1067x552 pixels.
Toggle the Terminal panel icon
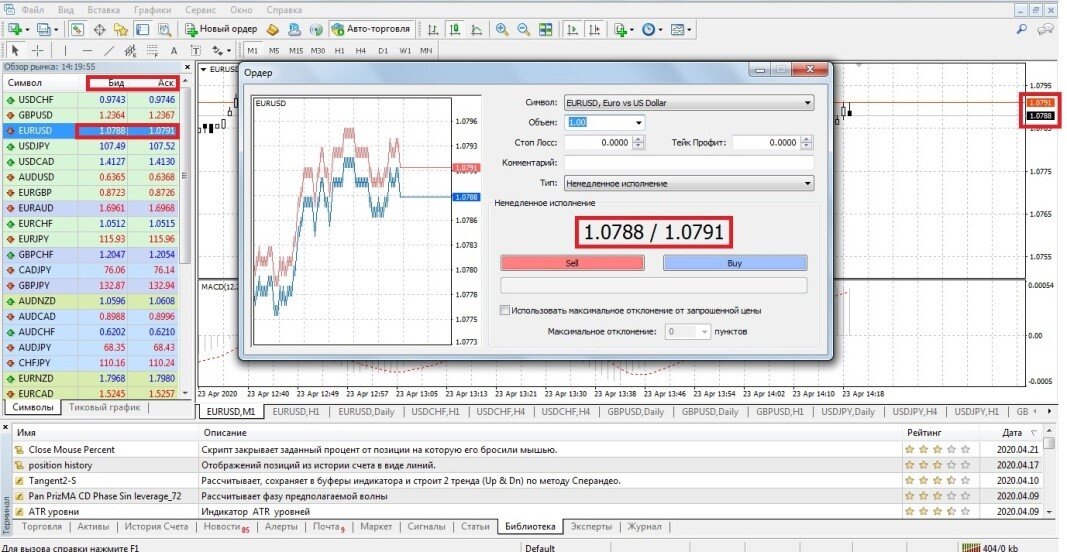(x=142, y=29)
